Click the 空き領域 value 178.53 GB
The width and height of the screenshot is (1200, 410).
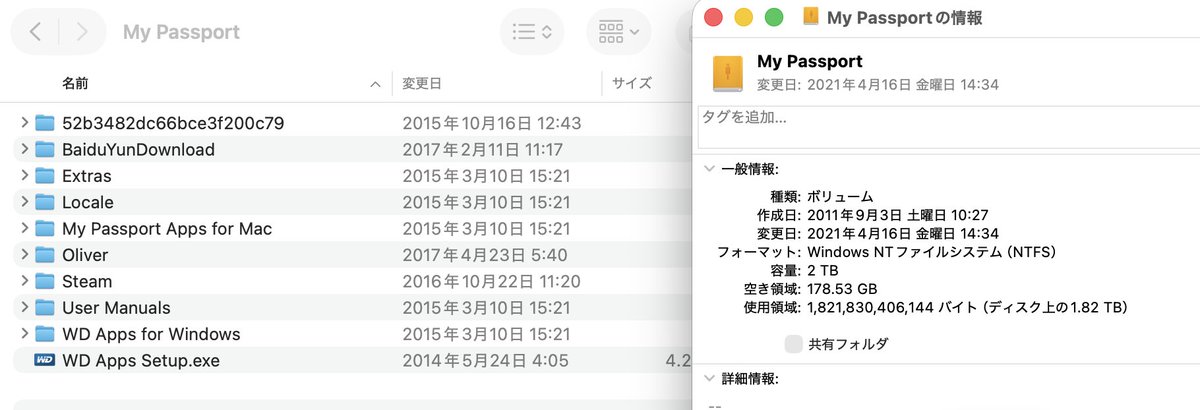pyautogui.click(x=846, y=288)
